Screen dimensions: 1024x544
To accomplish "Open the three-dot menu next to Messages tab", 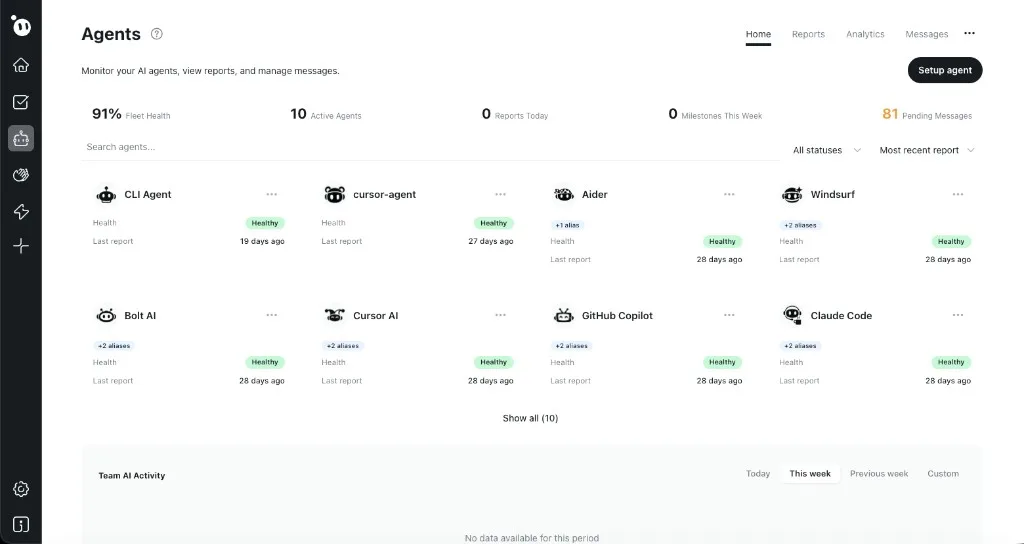I will tap(969, 33).
